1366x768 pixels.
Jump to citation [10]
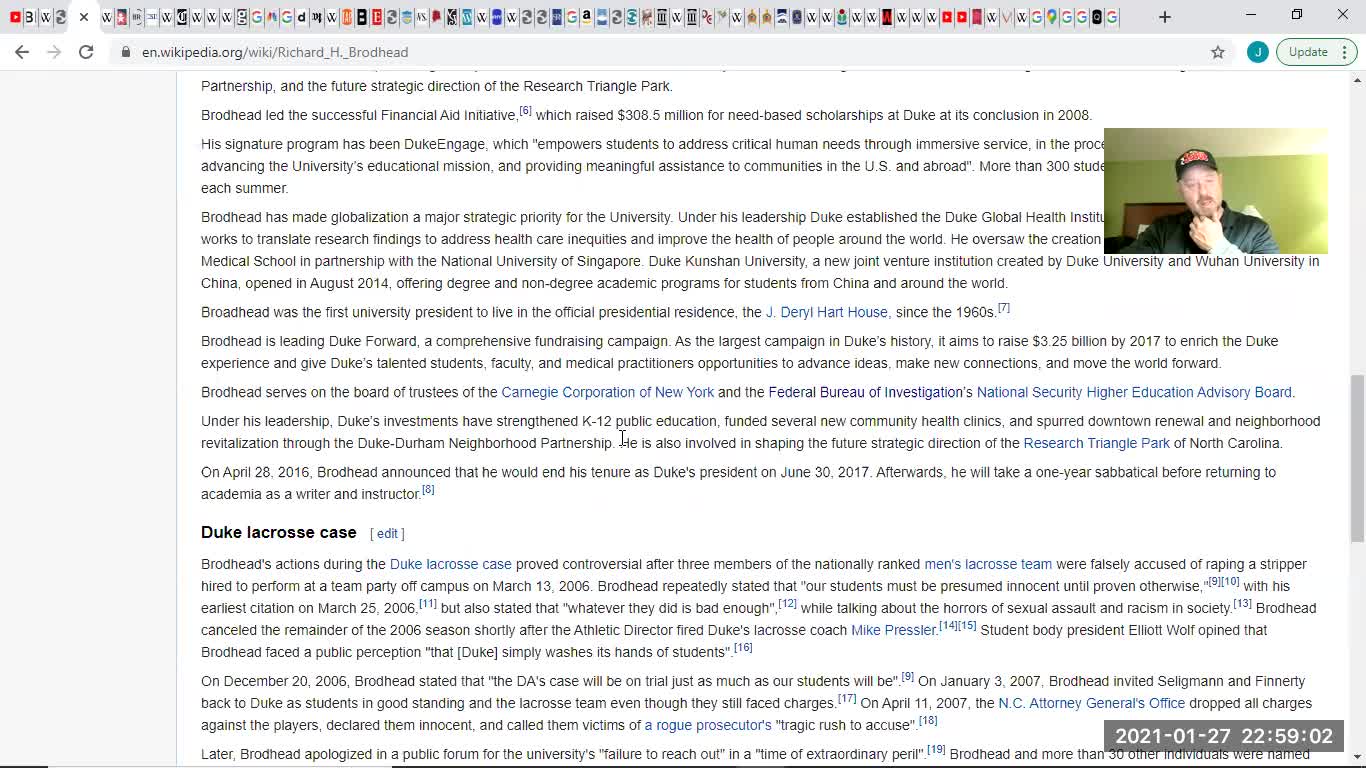pos(1231,582)
